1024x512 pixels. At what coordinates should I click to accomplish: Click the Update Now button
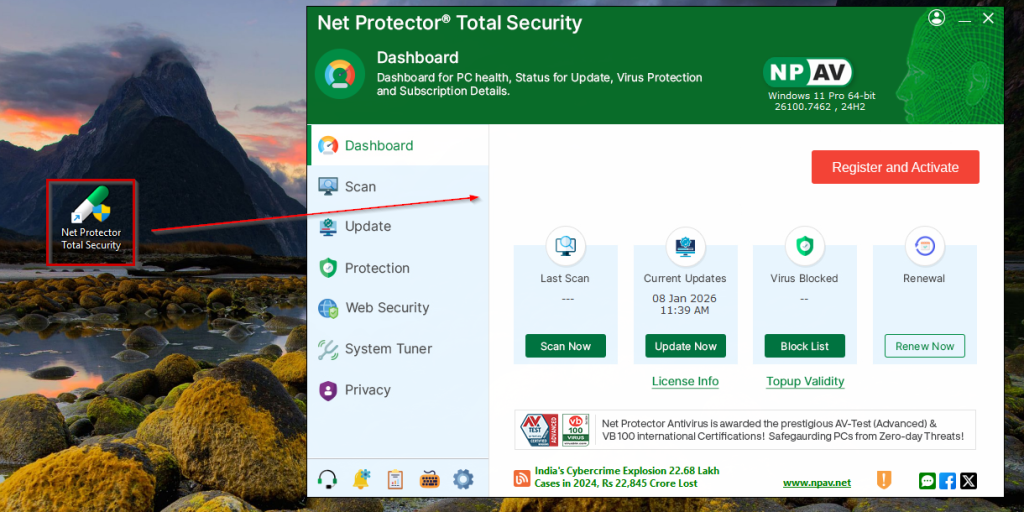tap(686, 346)
